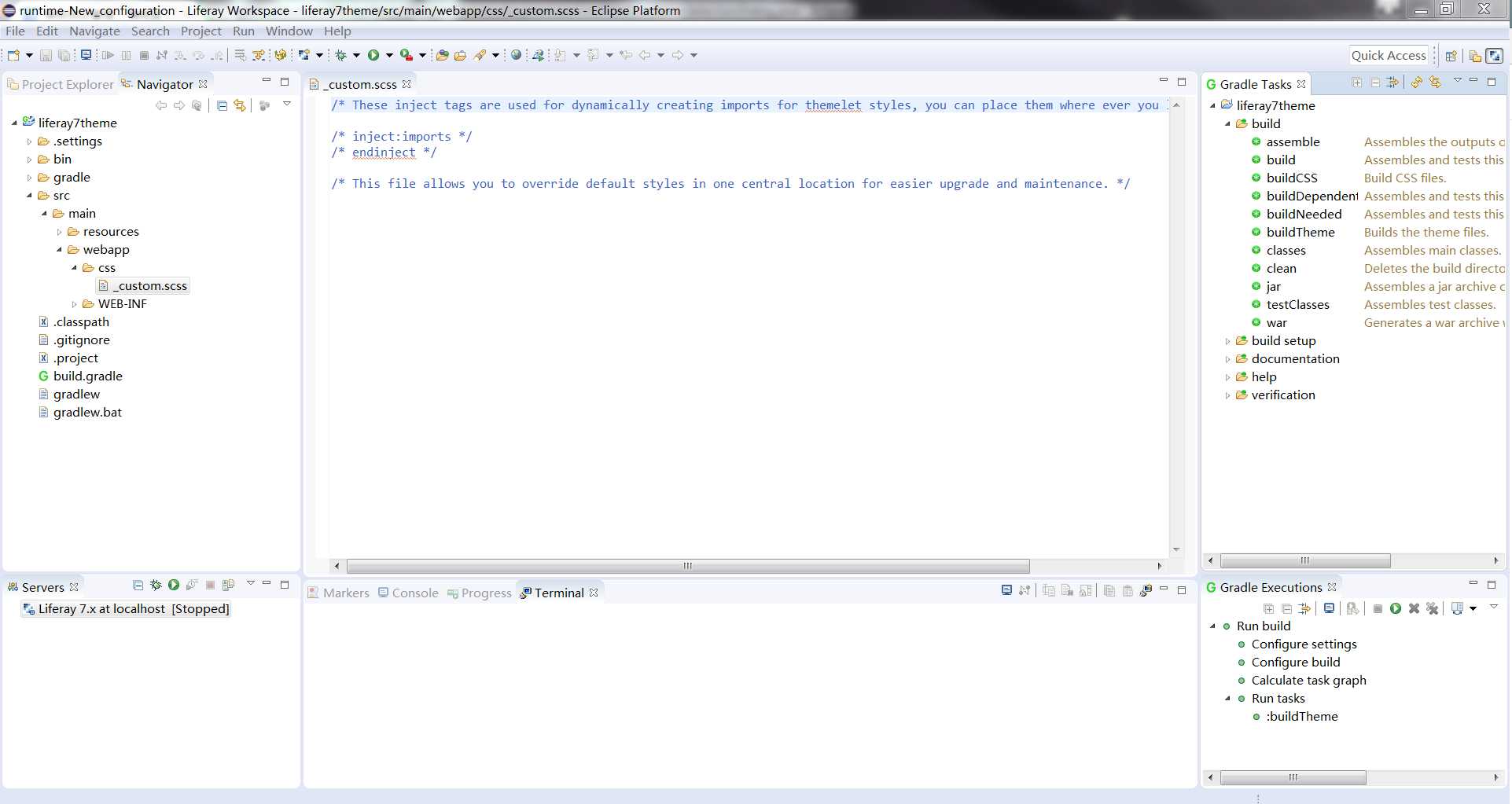The image size is (1512, 804).
Task: Open the Gradle Tasks view menu triangle
Action: coord(1457,80)
